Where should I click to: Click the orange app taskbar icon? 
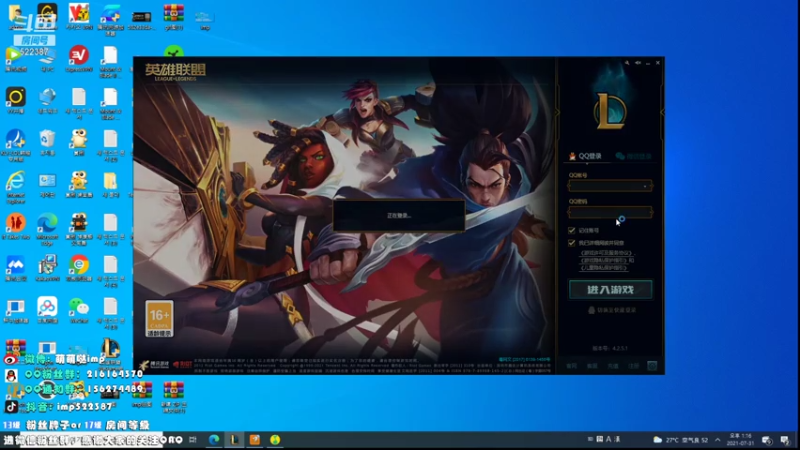(255, 439)
